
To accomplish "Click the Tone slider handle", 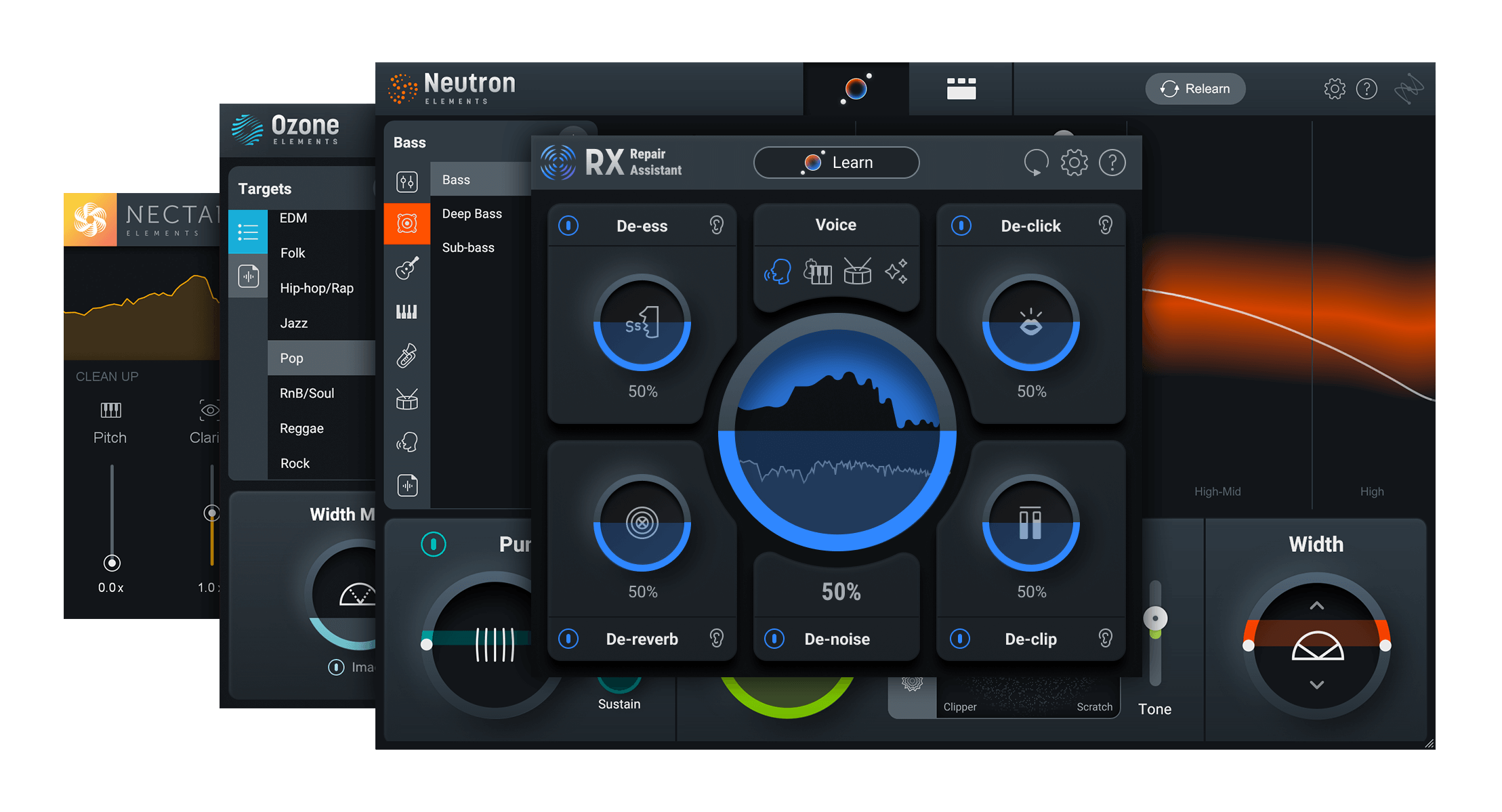I will [x=1155, y=618].
